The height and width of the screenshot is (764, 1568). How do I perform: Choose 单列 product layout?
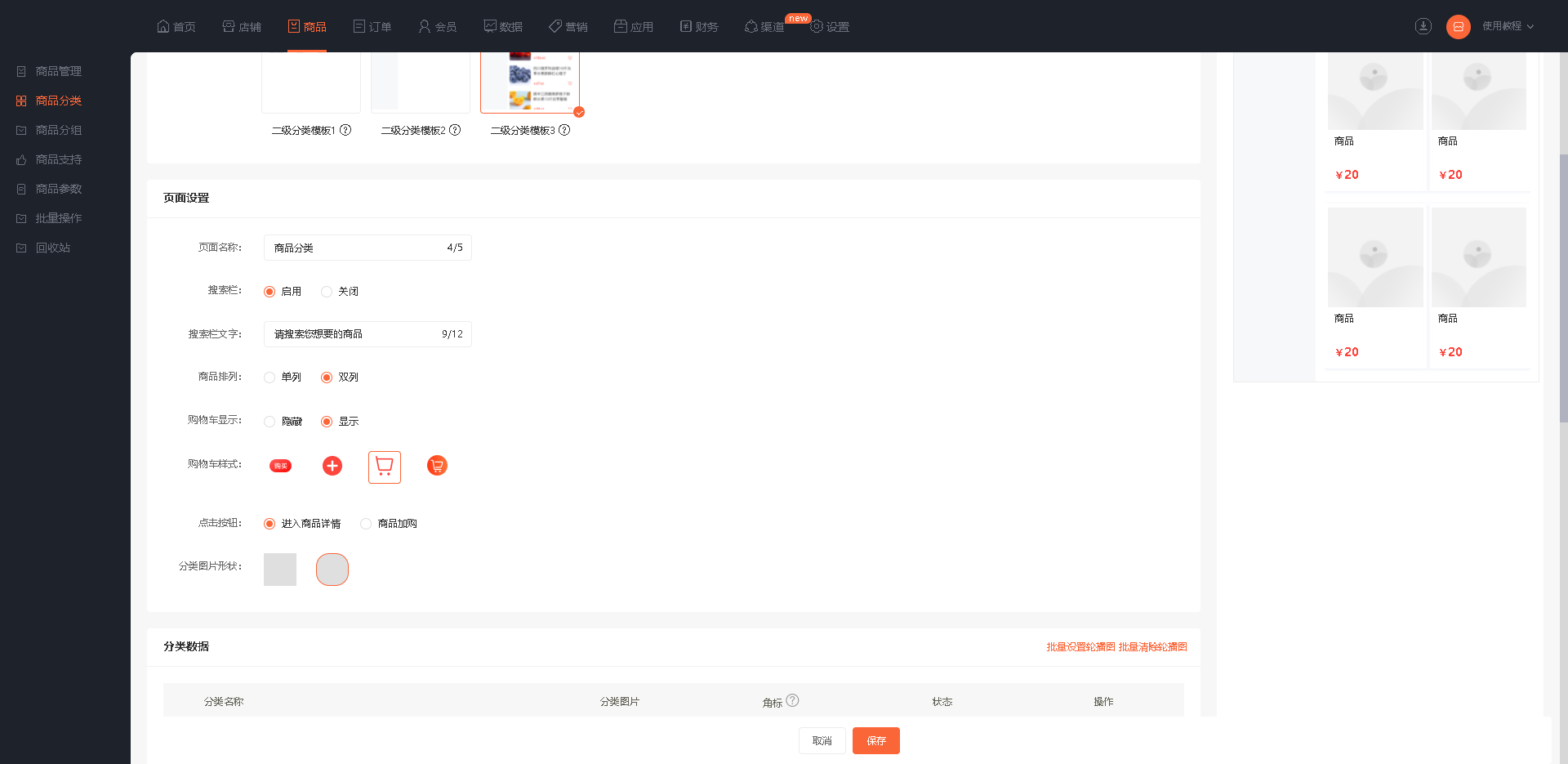269,378
